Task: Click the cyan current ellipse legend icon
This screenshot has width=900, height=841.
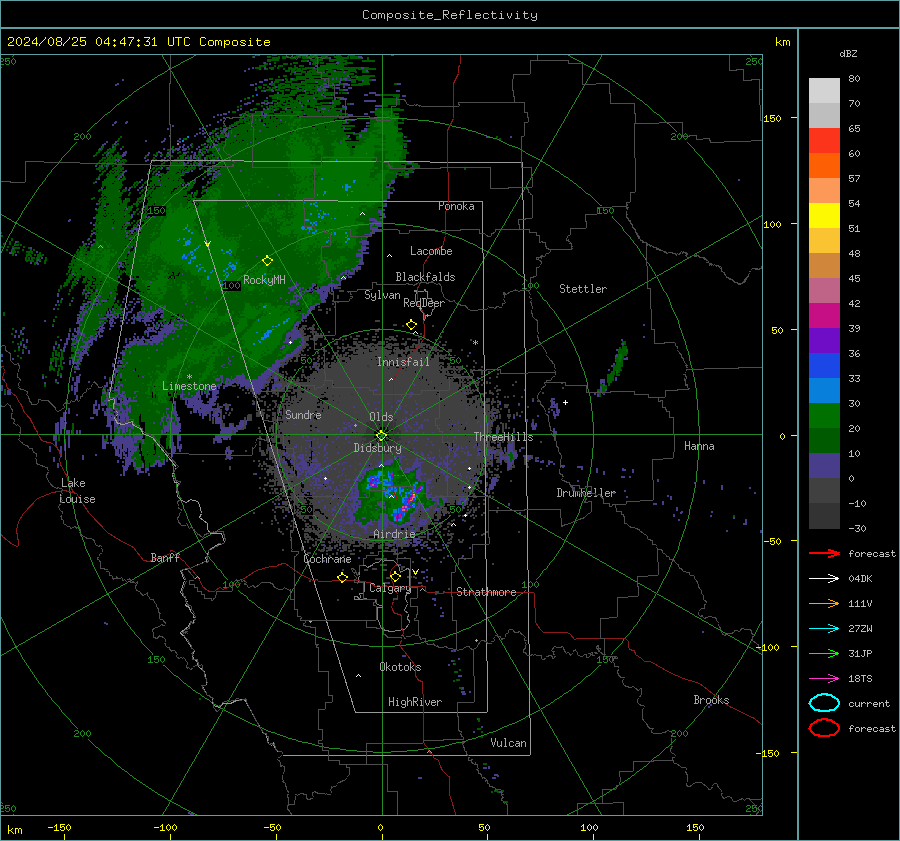Action: (824, 703)
